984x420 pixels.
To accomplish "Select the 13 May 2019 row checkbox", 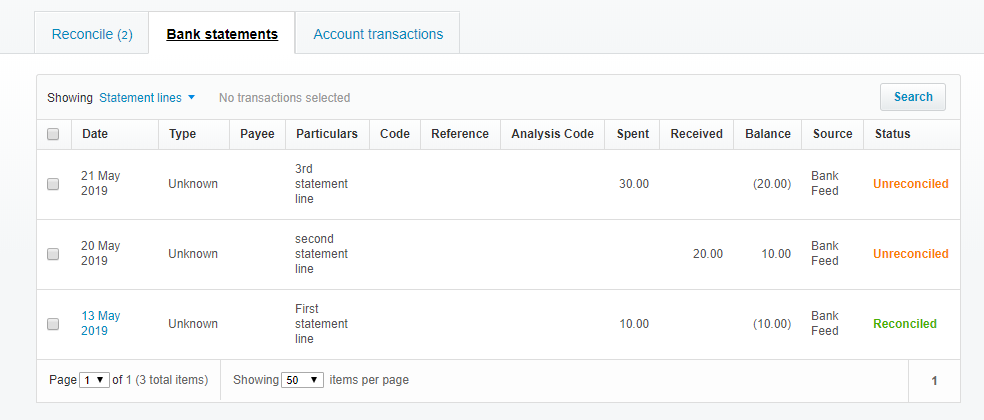I will pyautogui.click(x=53, y=324).
